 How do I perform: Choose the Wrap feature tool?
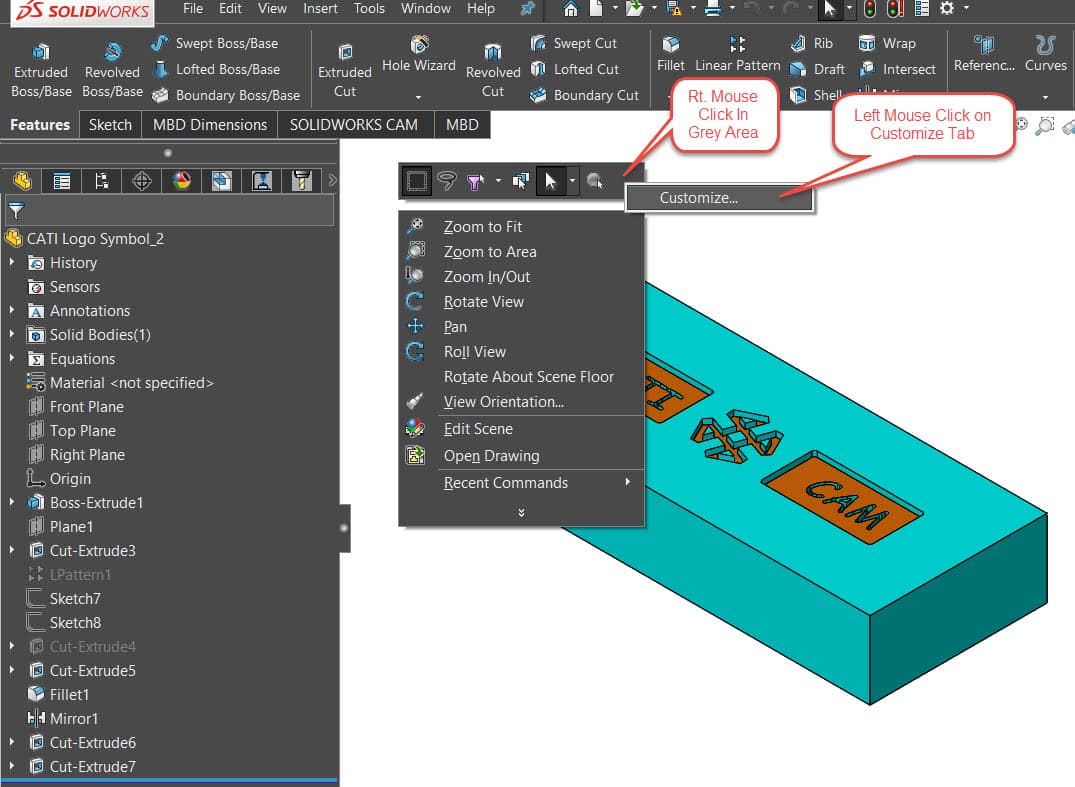886,43
